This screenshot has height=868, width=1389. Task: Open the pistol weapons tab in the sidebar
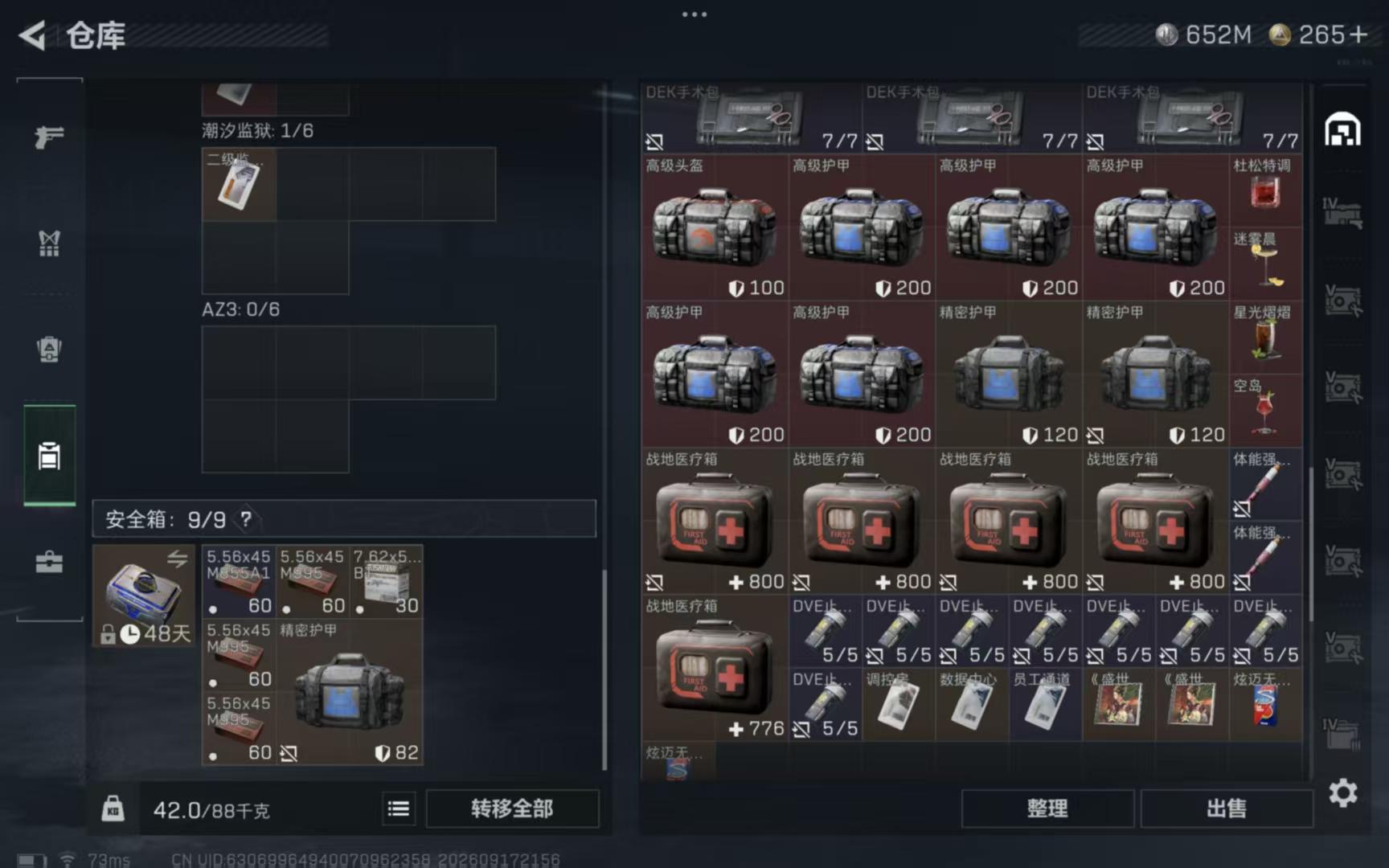49,137
